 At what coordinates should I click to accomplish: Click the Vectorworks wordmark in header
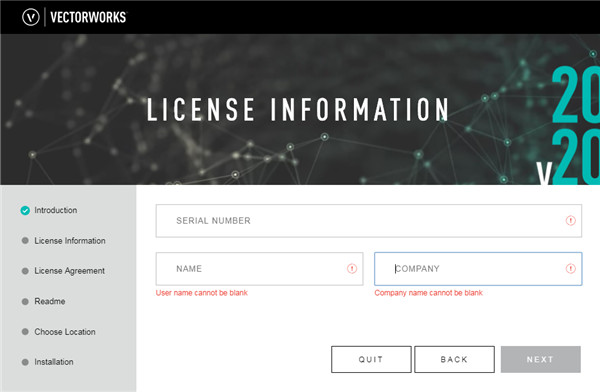(x=88, y=17)
